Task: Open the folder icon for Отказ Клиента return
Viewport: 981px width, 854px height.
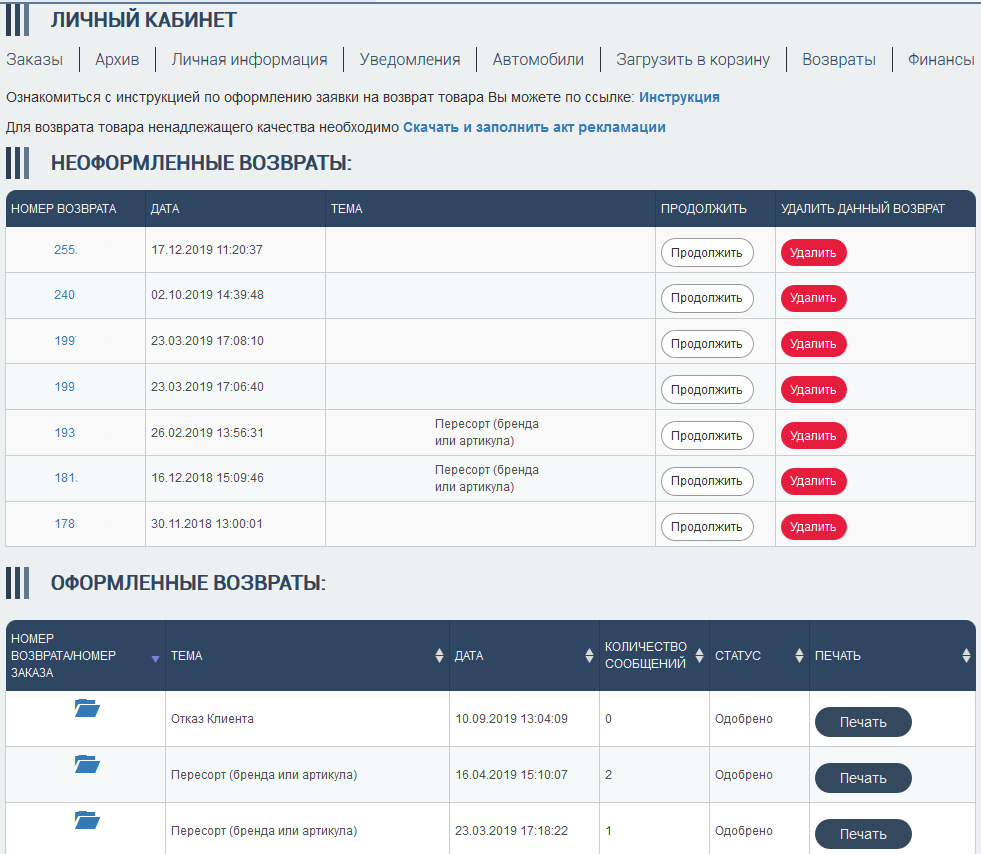Action: point(87,709)
